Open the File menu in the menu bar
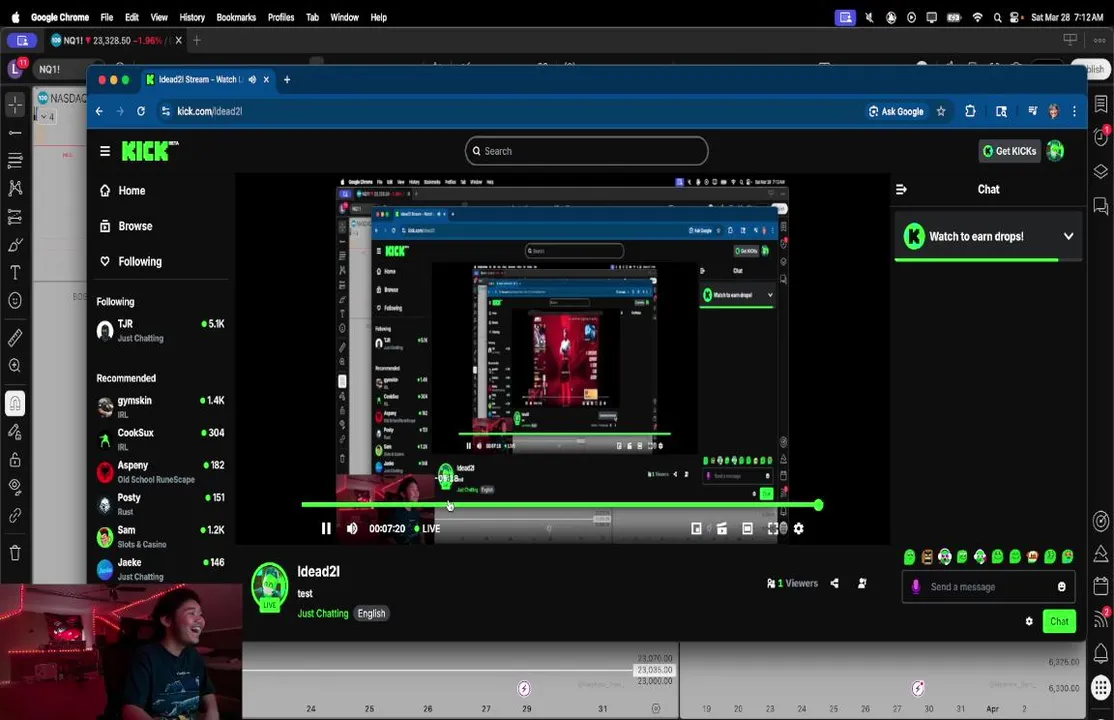The image size is (1114, 720). click(107, 17)
